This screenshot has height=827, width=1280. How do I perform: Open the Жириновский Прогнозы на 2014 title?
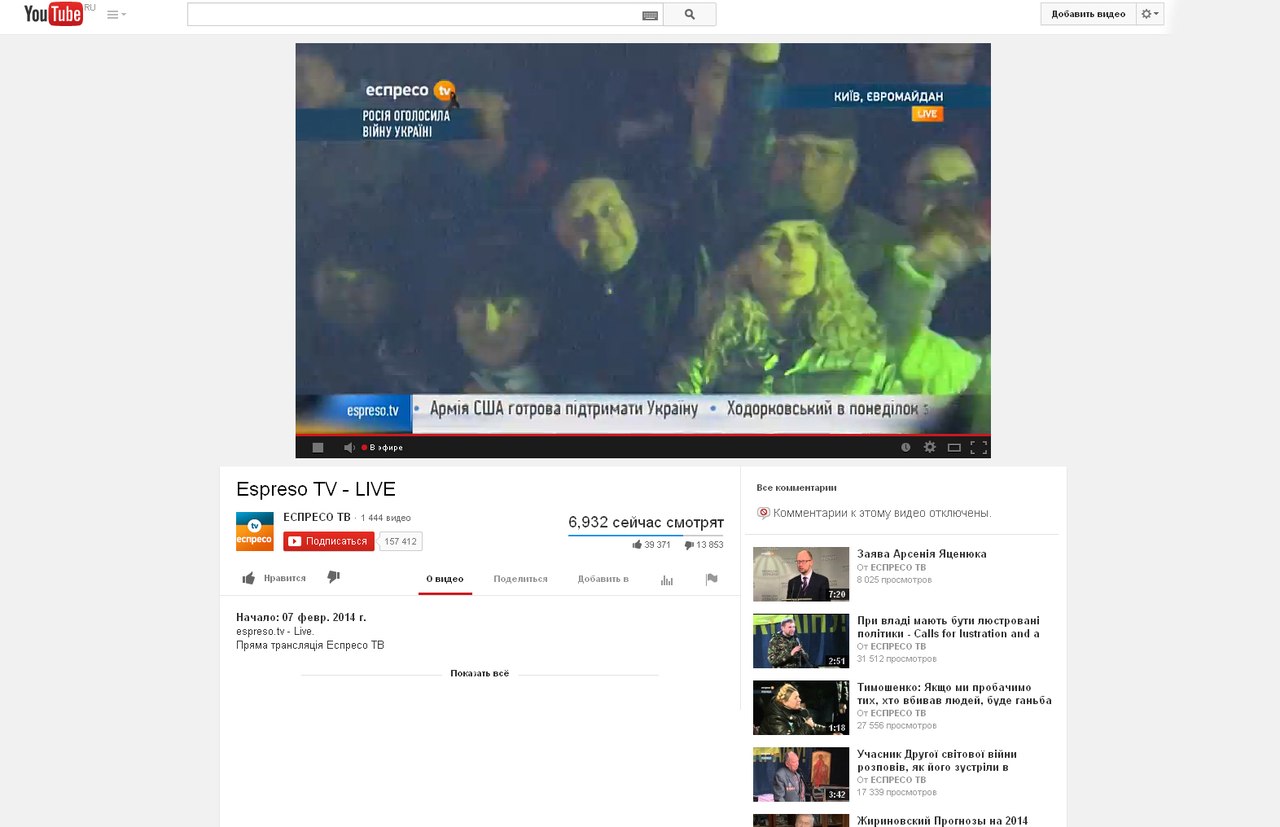pos(942,821)
